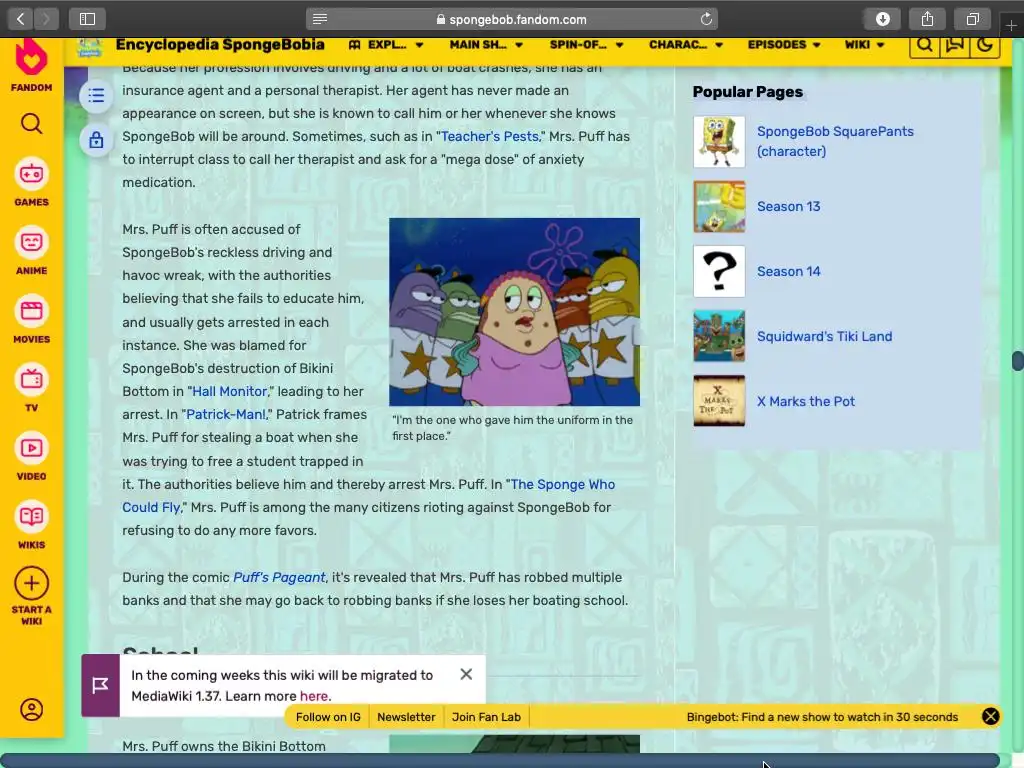Expand the Characters dropdown menu

tap(686, 44)
